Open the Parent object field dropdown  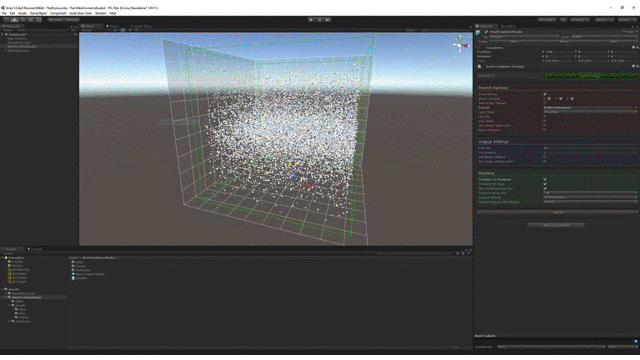(589, 108)
